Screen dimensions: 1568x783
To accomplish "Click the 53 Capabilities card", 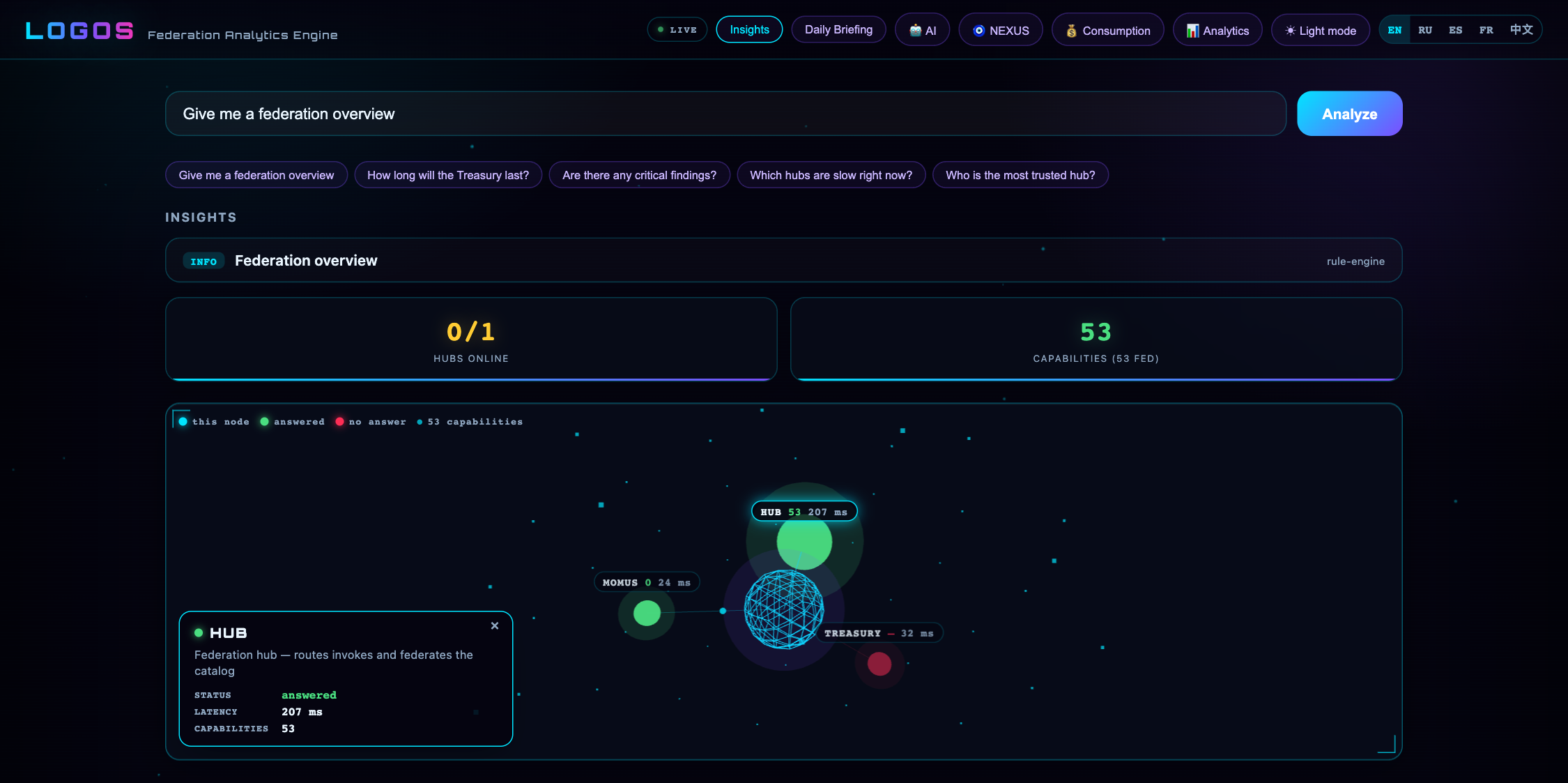I will click(1096, 340).
